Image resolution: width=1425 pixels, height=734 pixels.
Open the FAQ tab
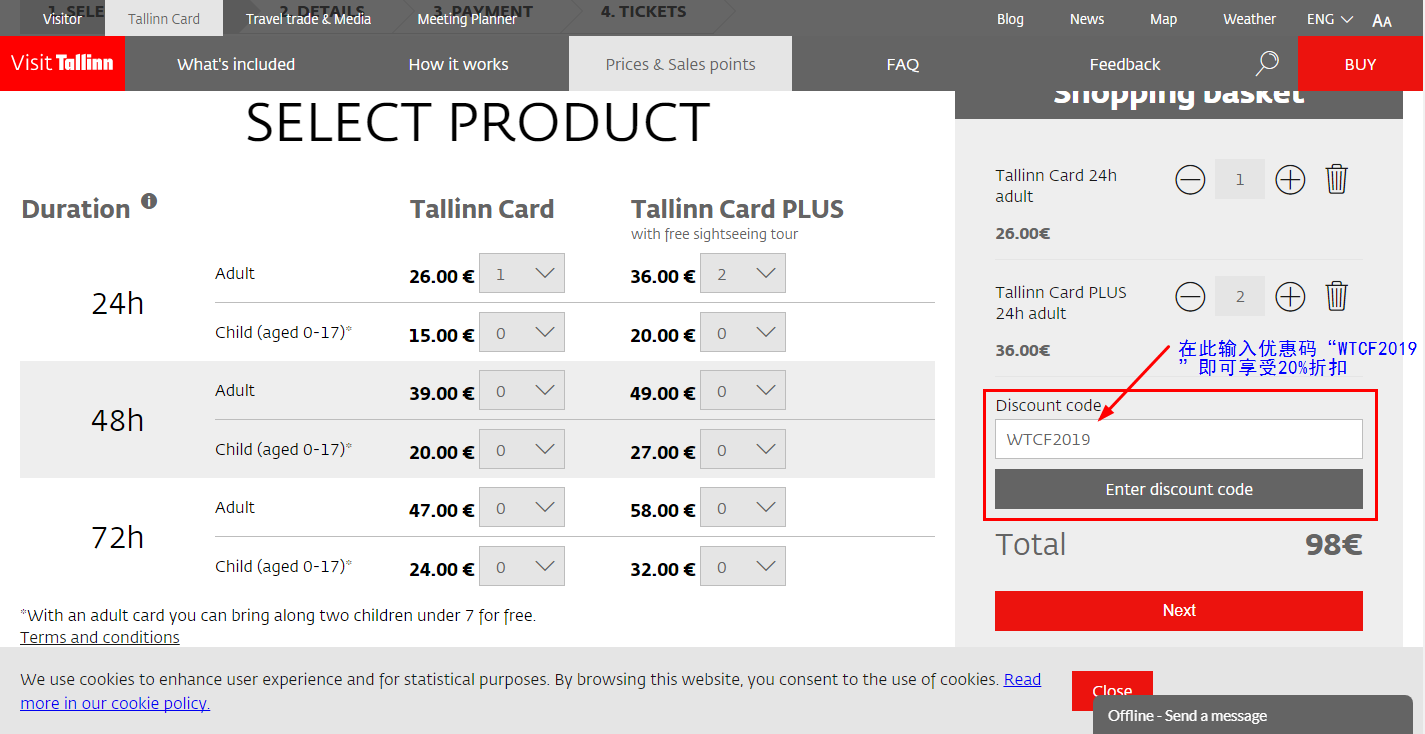(903, 64)
